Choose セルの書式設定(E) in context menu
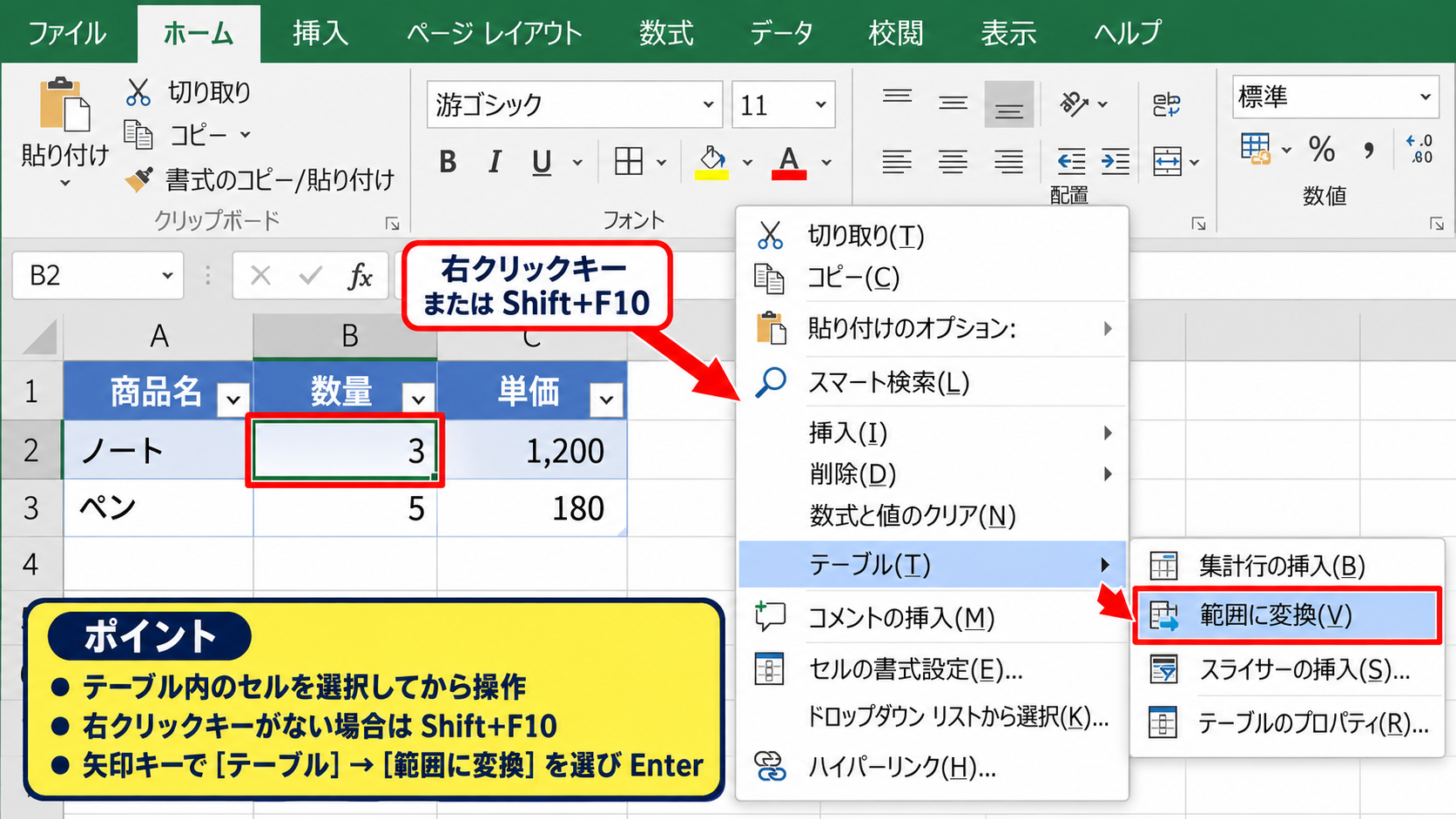Viewport: 1456px width, 819px height. click(x=932, y=669)
